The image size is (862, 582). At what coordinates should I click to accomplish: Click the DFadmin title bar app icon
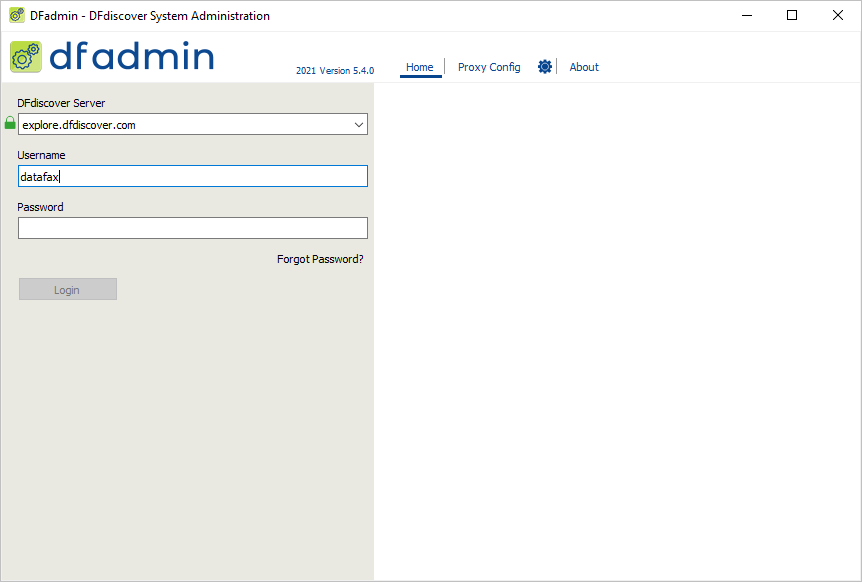(x=17, y=15)
